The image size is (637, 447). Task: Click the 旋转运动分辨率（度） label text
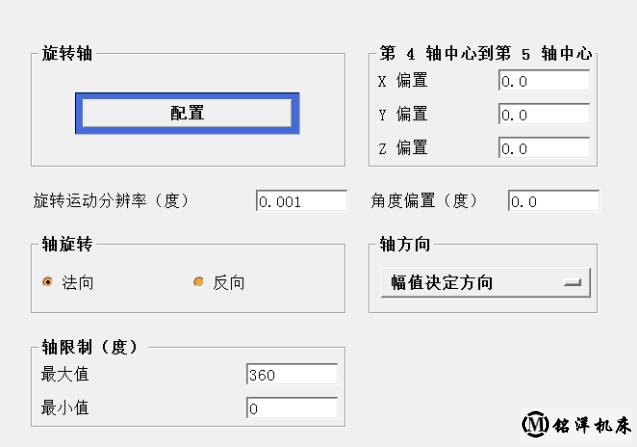click(x=110, y=201)
